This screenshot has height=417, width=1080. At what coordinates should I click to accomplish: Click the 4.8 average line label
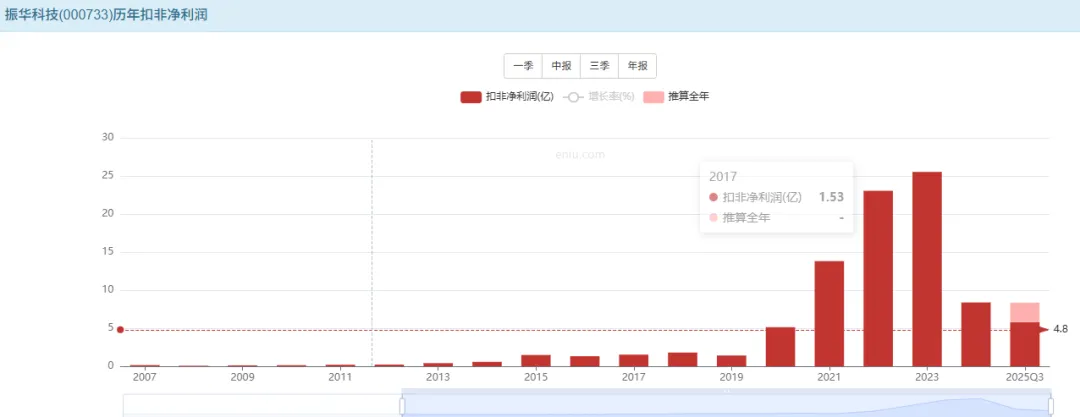[x=1061, y=329]
